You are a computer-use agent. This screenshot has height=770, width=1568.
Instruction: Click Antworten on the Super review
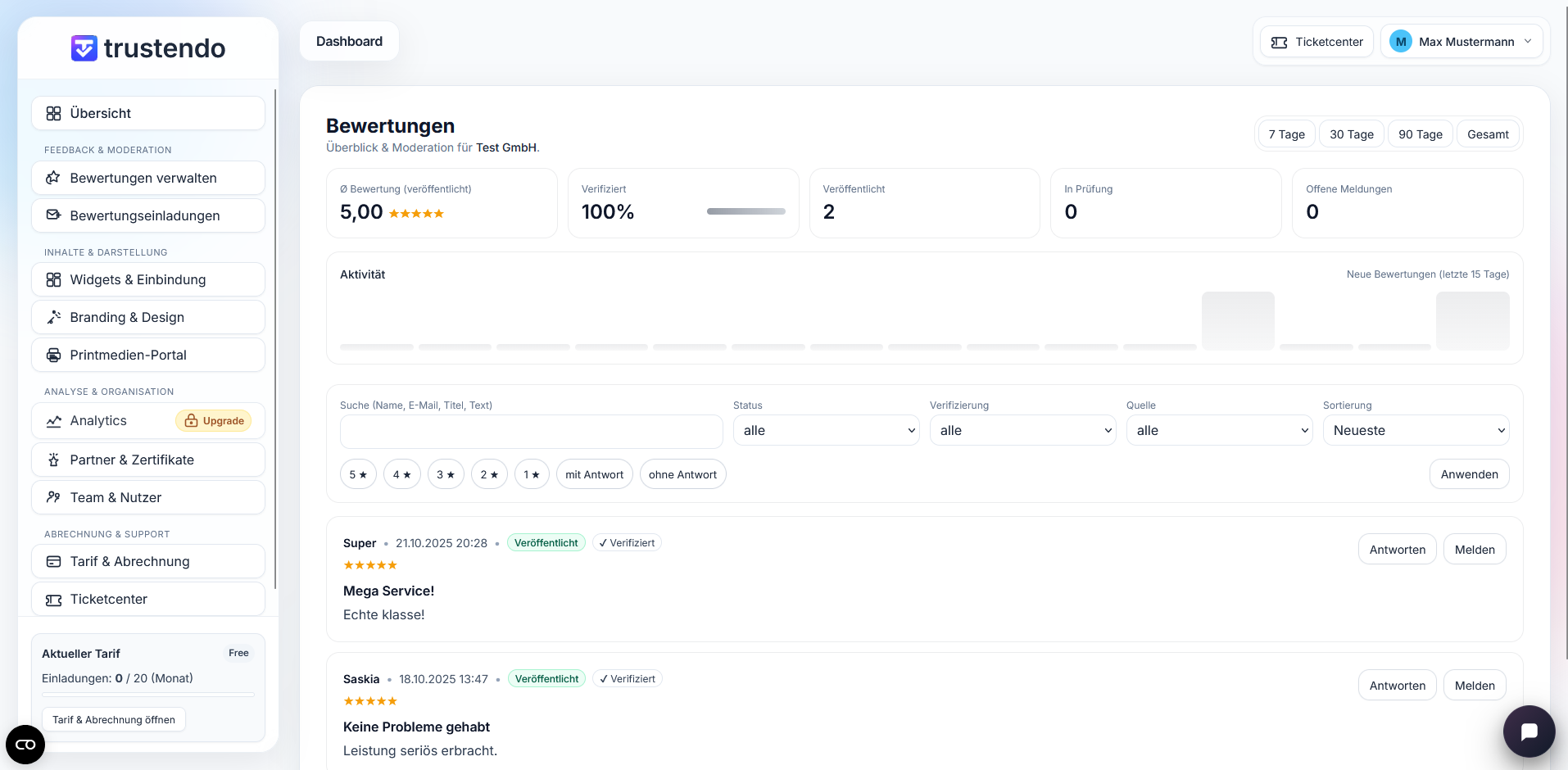(x=1397, y=550)
